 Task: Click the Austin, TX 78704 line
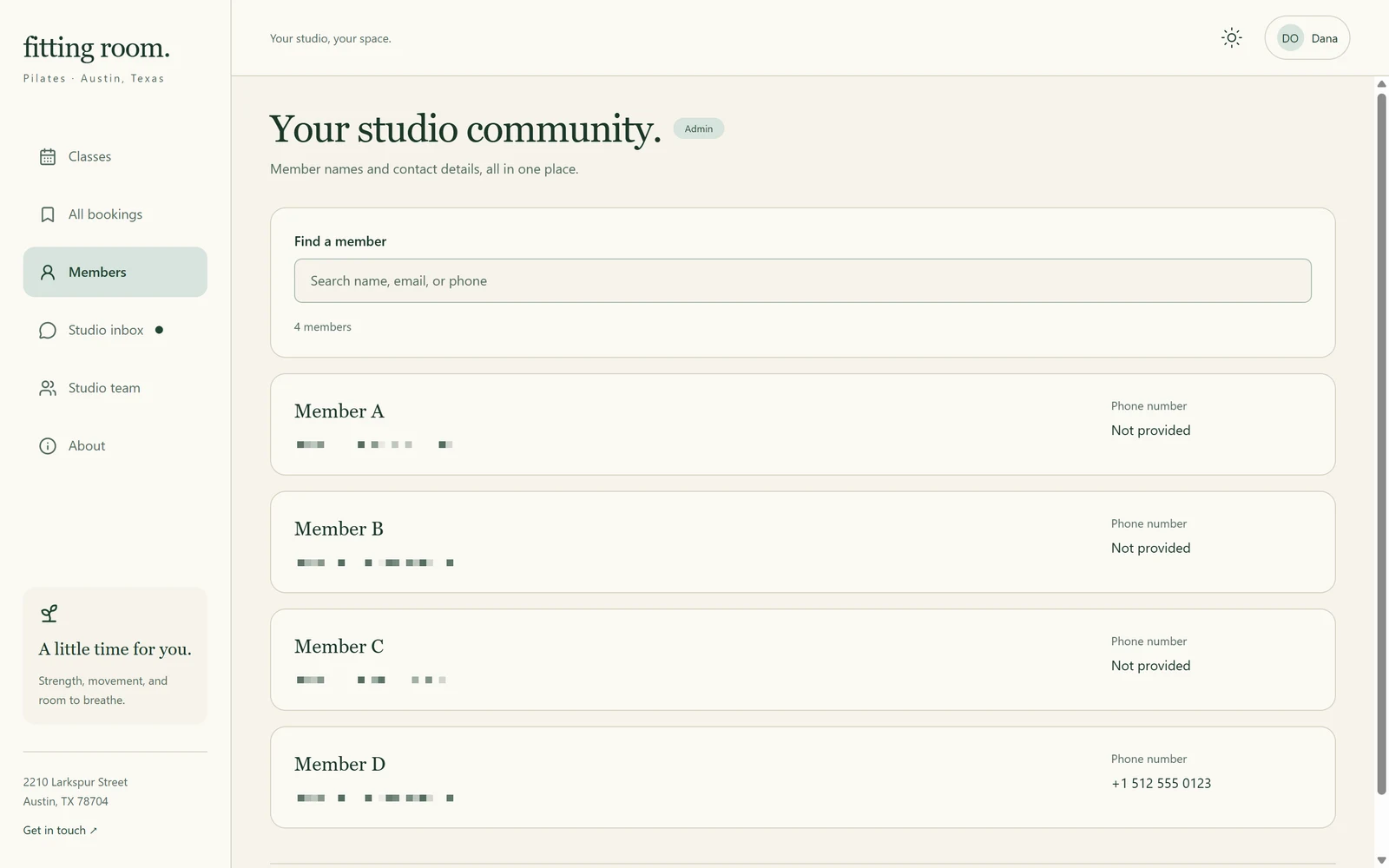[x=66, y=802]
